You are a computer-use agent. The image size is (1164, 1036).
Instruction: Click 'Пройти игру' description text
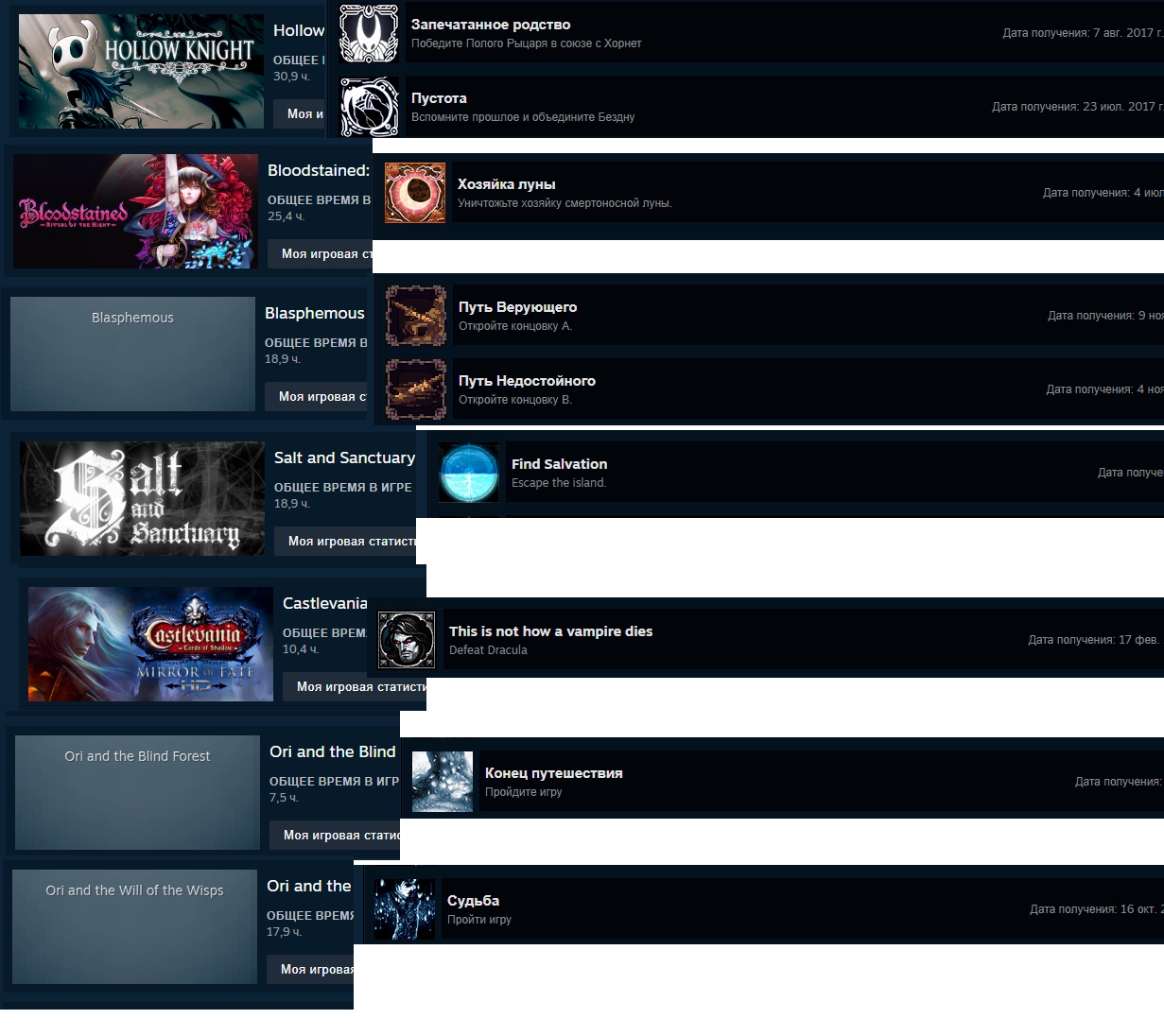[x=479, y=920]
